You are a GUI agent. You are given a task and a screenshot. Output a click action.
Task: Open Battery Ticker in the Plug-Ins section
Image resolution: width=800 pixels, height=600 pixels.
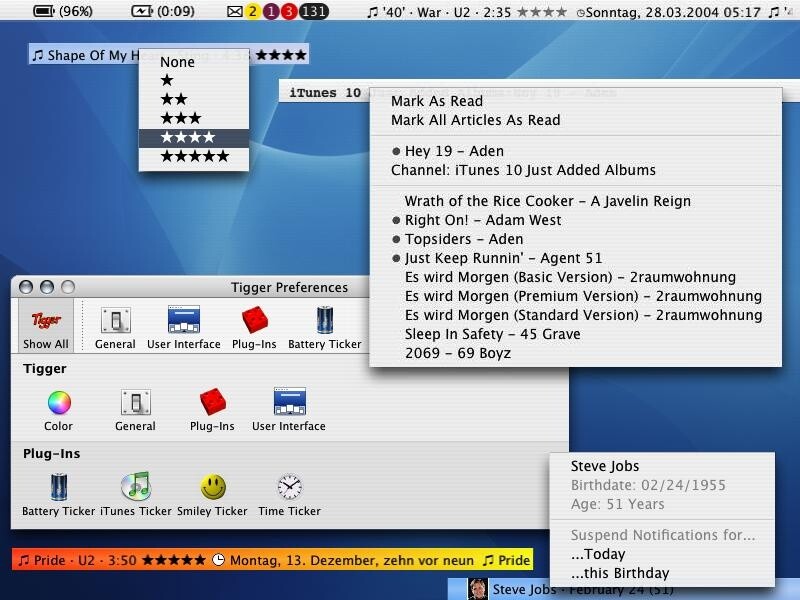click(x=58, y=488)
